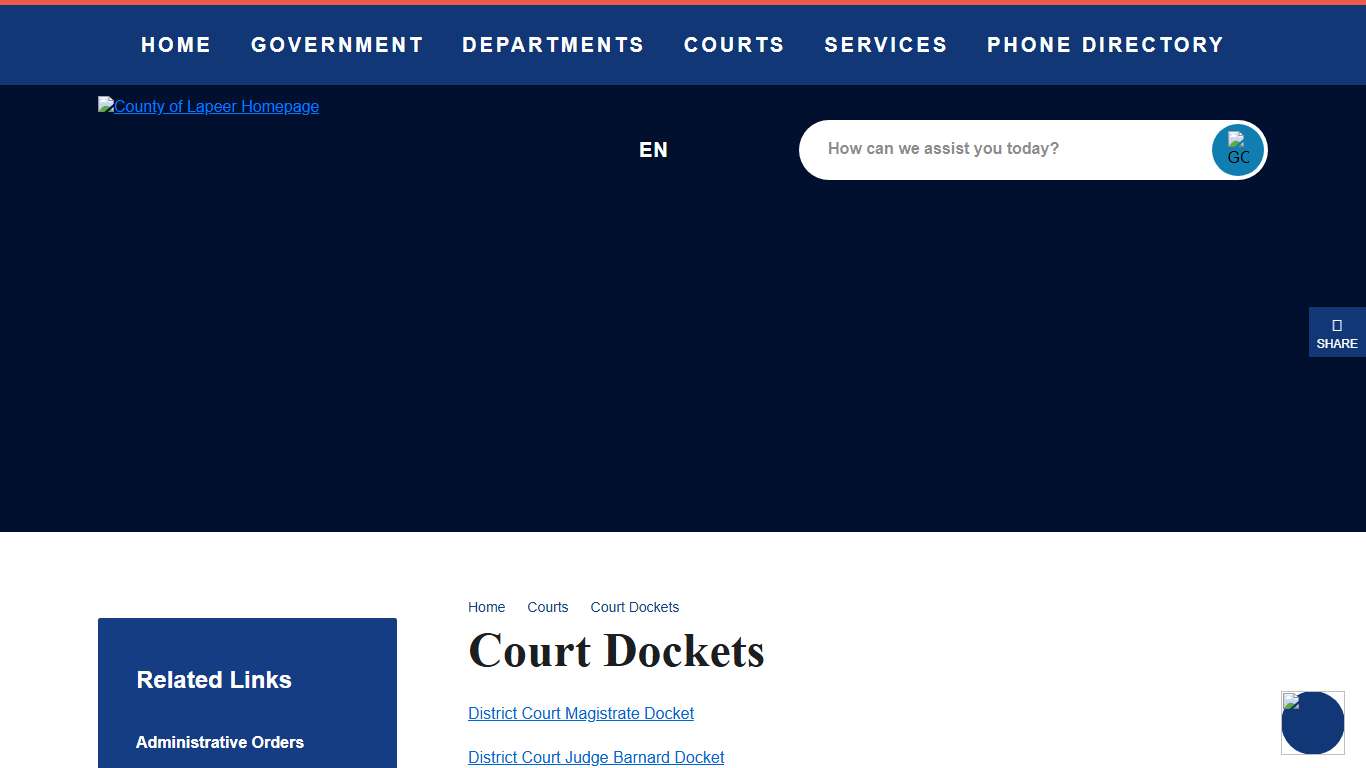Select Services in the main navigation

(885, 45)
